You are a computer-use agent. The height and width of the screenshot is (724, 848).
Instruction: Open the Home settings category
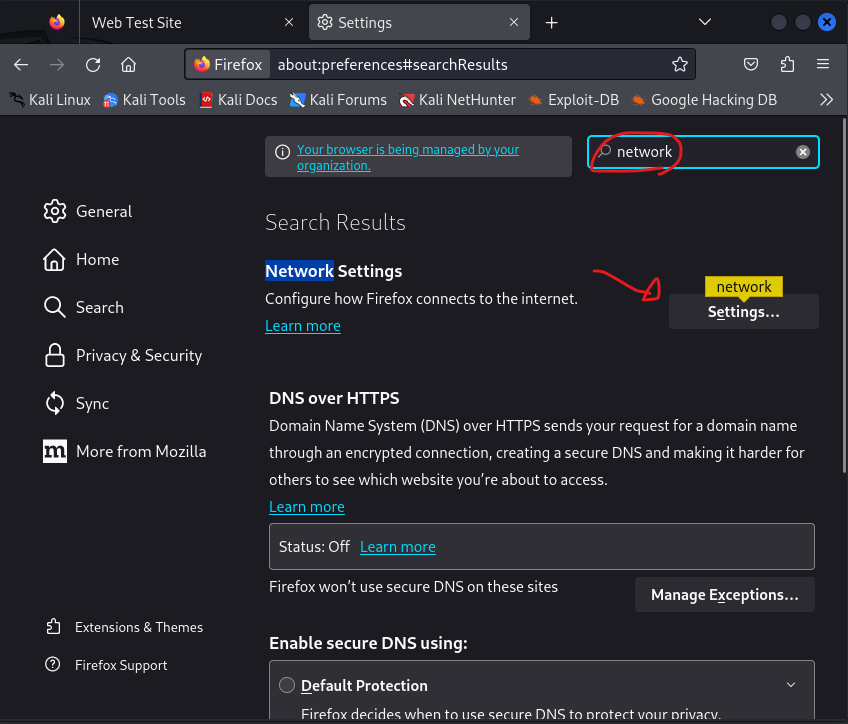pyautogui.click(x=81, y=260)
